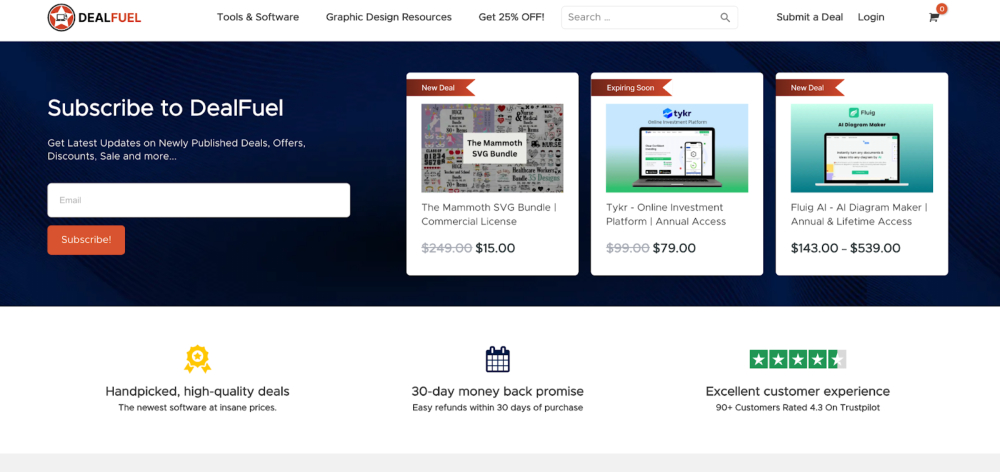This screenshot has height=472, width=1000.
Task: Click 30-day money back promise heading
Action: [497, 391]
